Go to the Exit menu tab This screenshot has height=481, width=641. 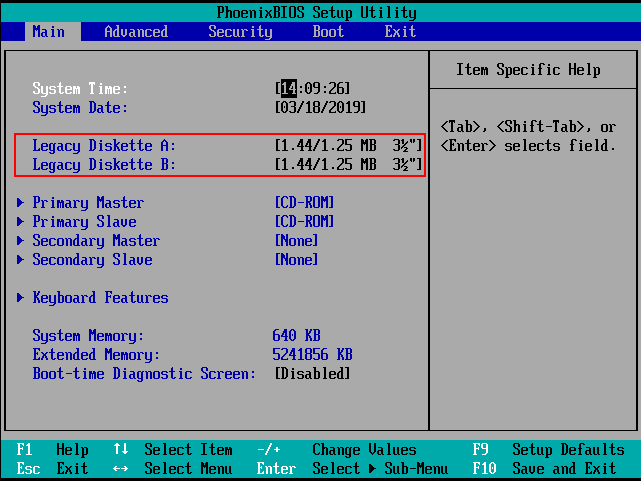click(400, 31)
